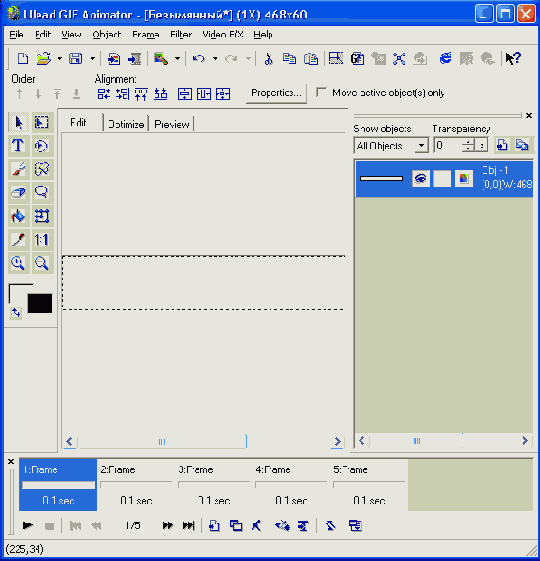Open the Video F/X menu
The height and width of the screenshot is (561, 540).
tap(223, 34)
